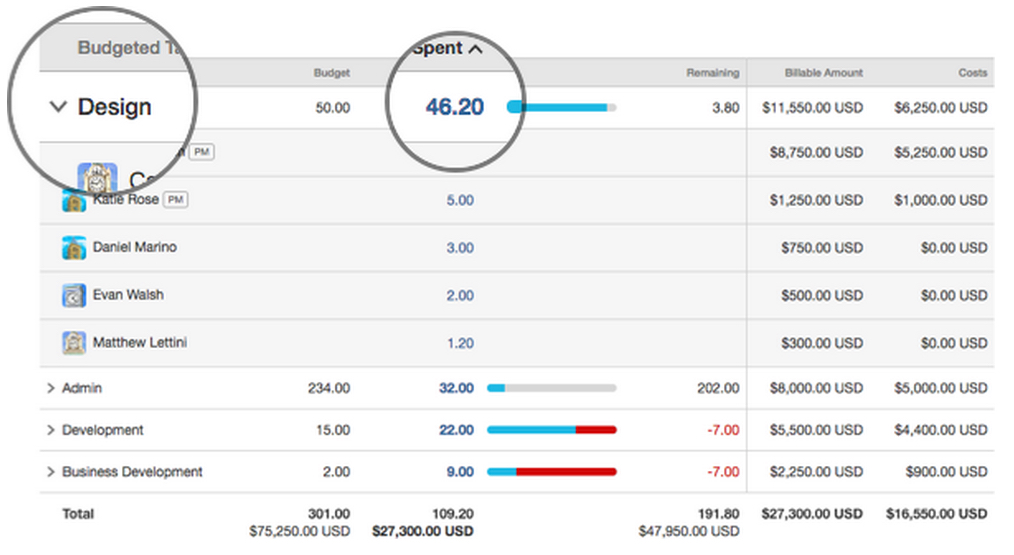
Task: Select the Business Development task label
Action: [x=133, y=472]
